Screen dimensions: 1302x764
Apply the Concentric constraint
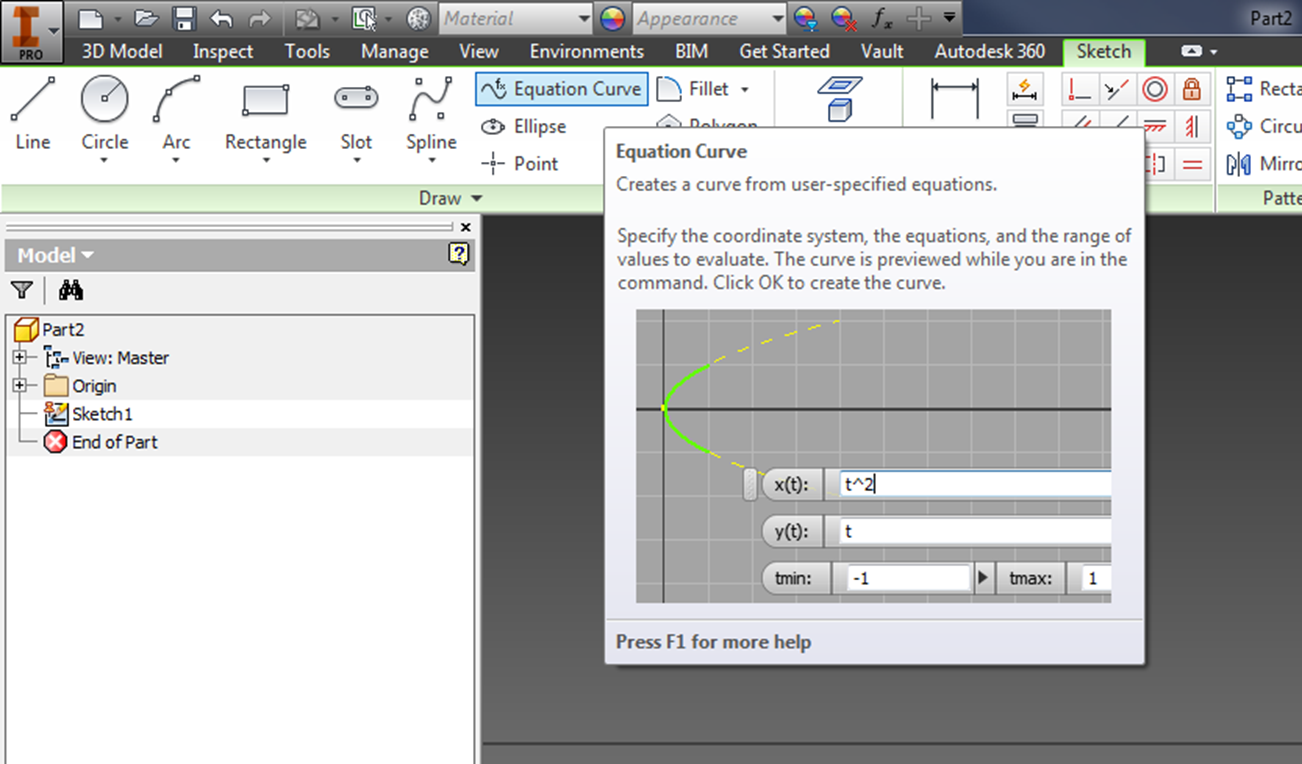[x=1155, y=89]
